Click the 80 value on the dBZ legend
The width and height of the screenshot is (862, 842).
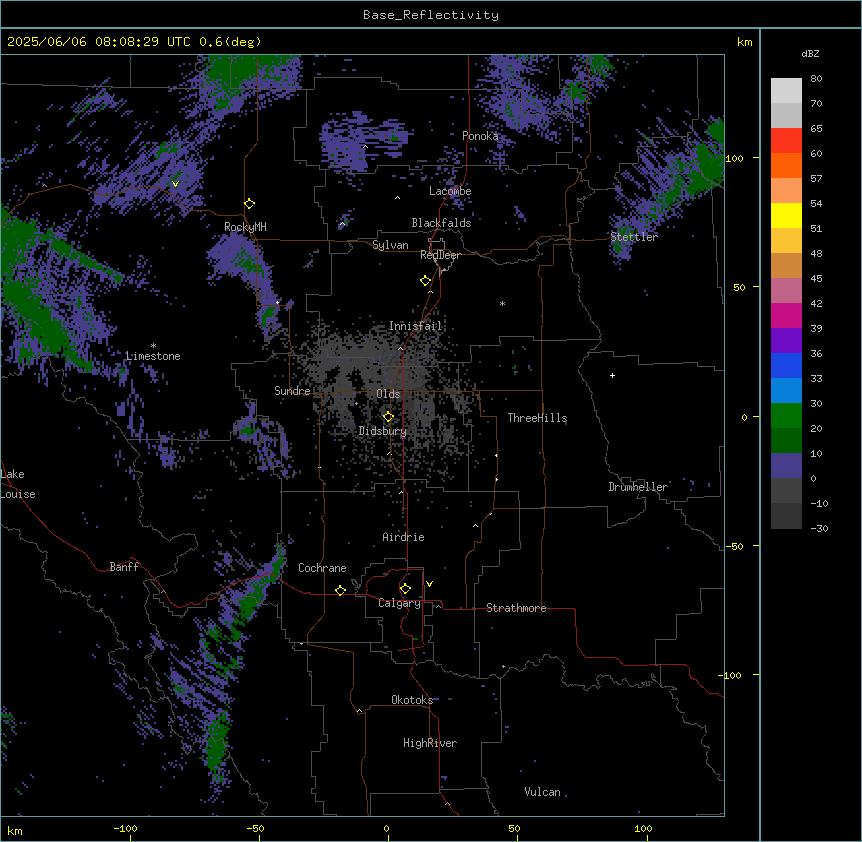point(816,79)
